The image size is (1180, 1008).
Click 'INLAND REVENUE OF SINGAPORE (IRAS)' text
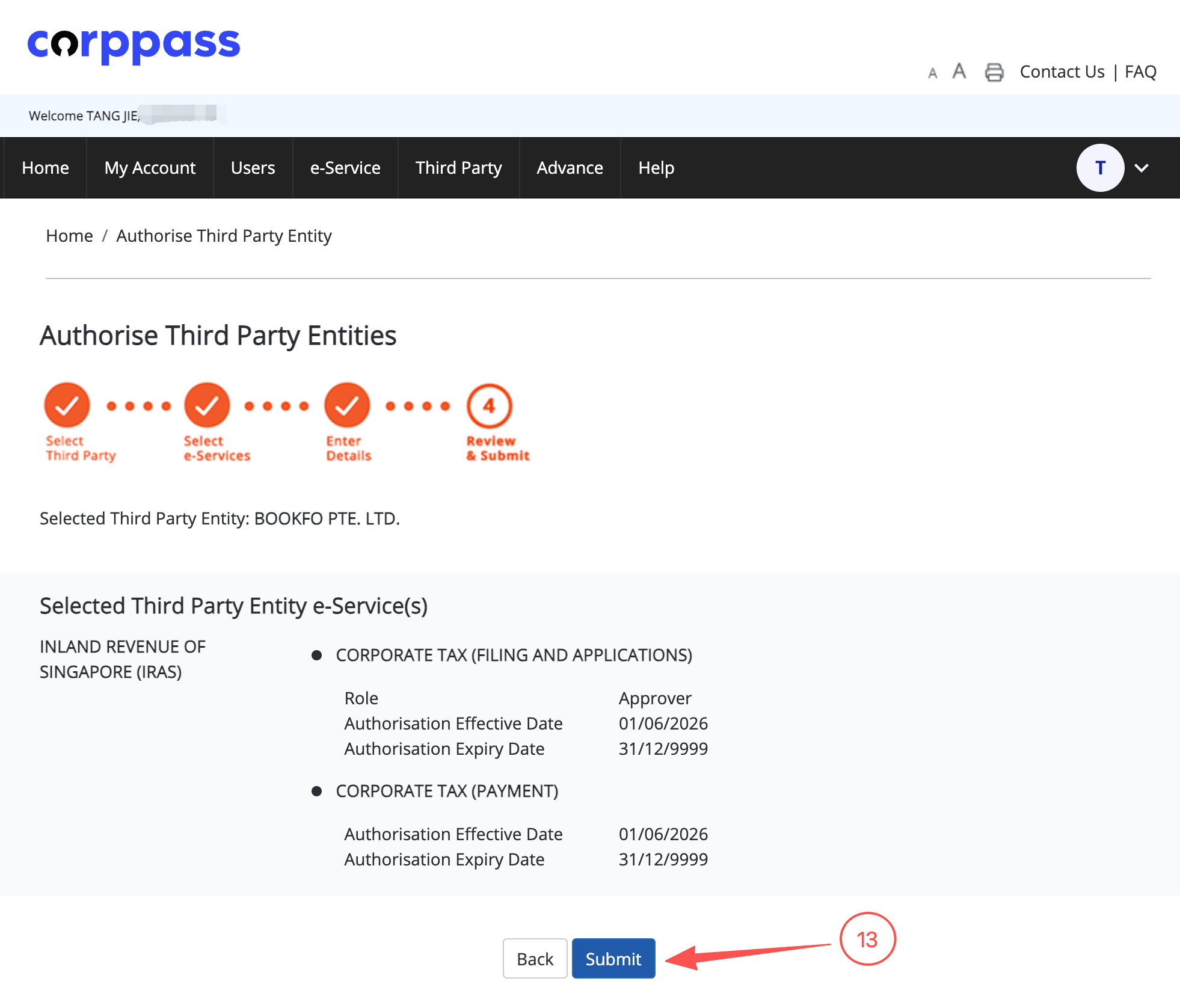[x=123, y=659]
